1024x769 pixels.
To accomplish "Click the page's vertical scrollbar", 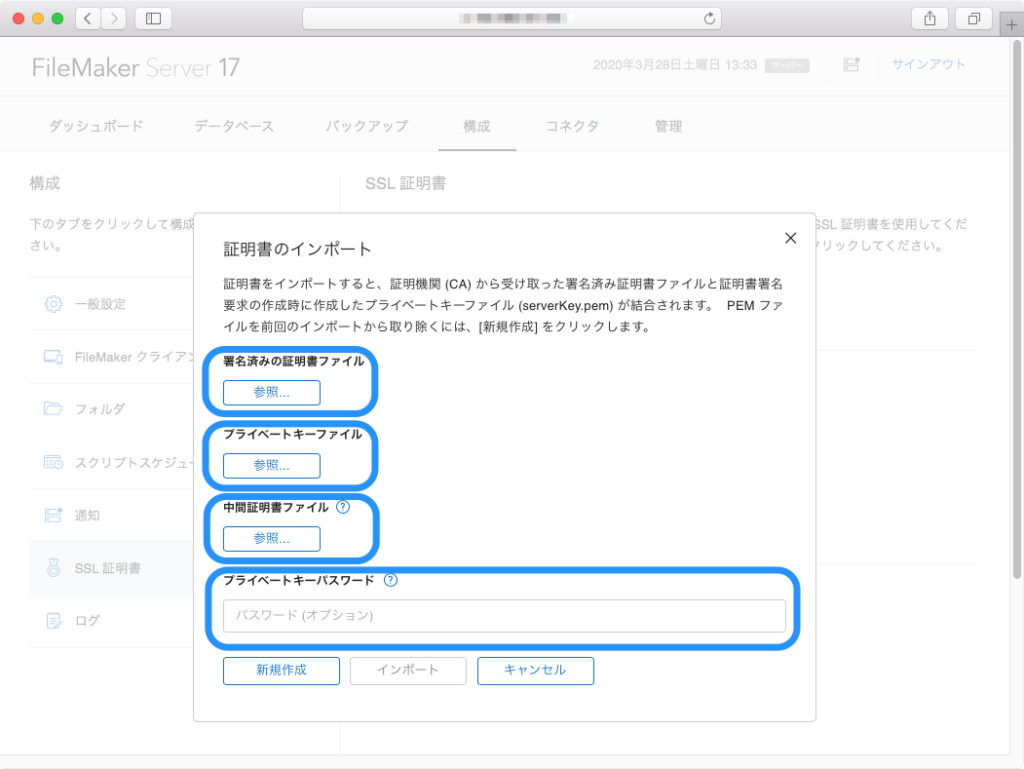I will [1017, 310].
